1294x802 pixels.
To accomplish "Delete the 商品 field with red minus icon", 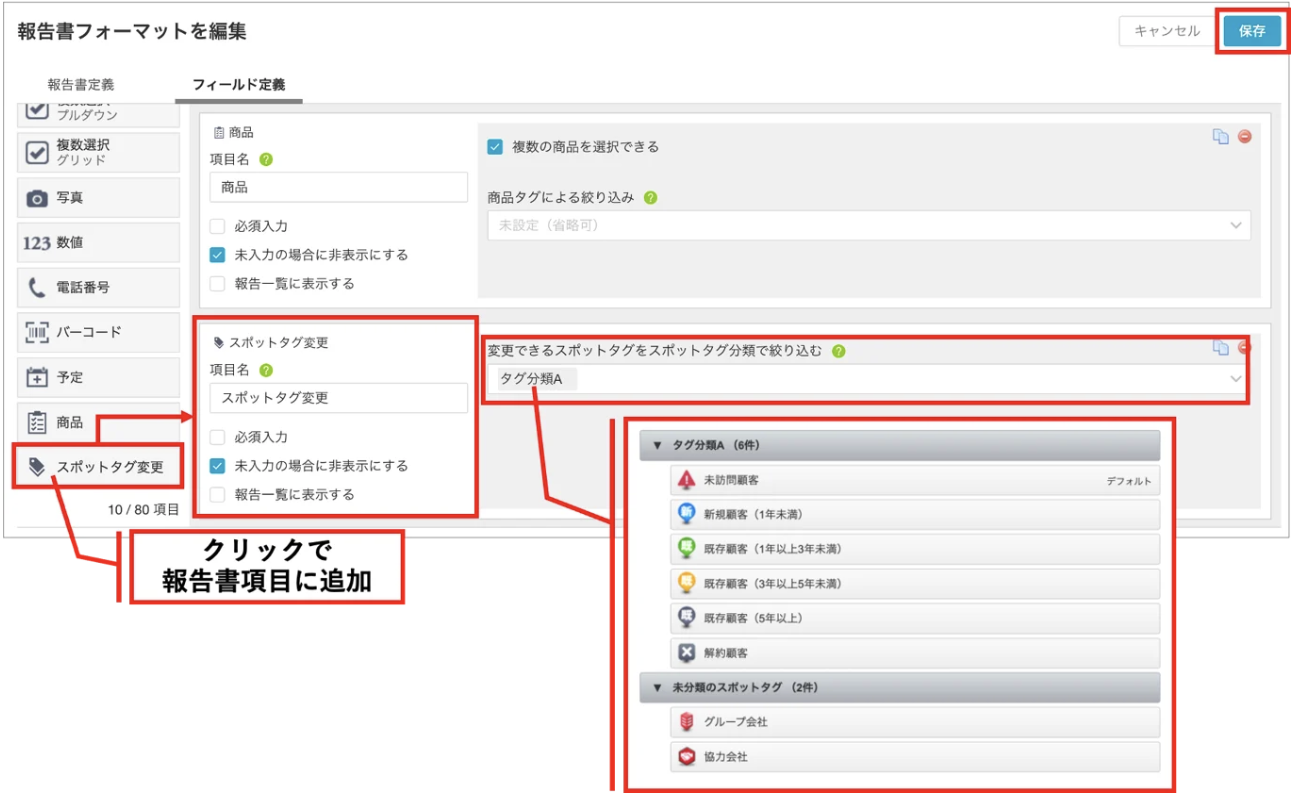I will [1245, 136].
